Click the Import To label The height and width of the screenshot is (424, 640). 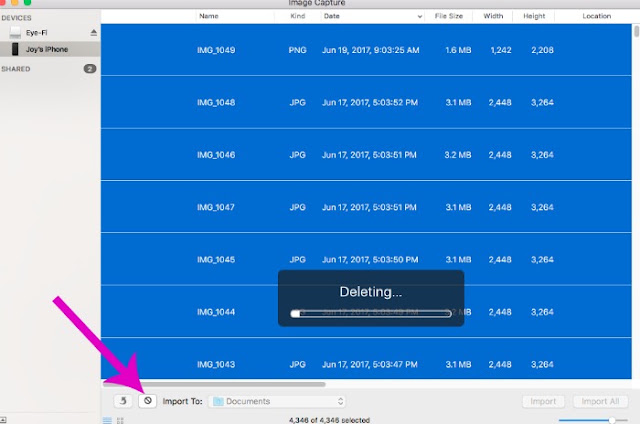182,401
